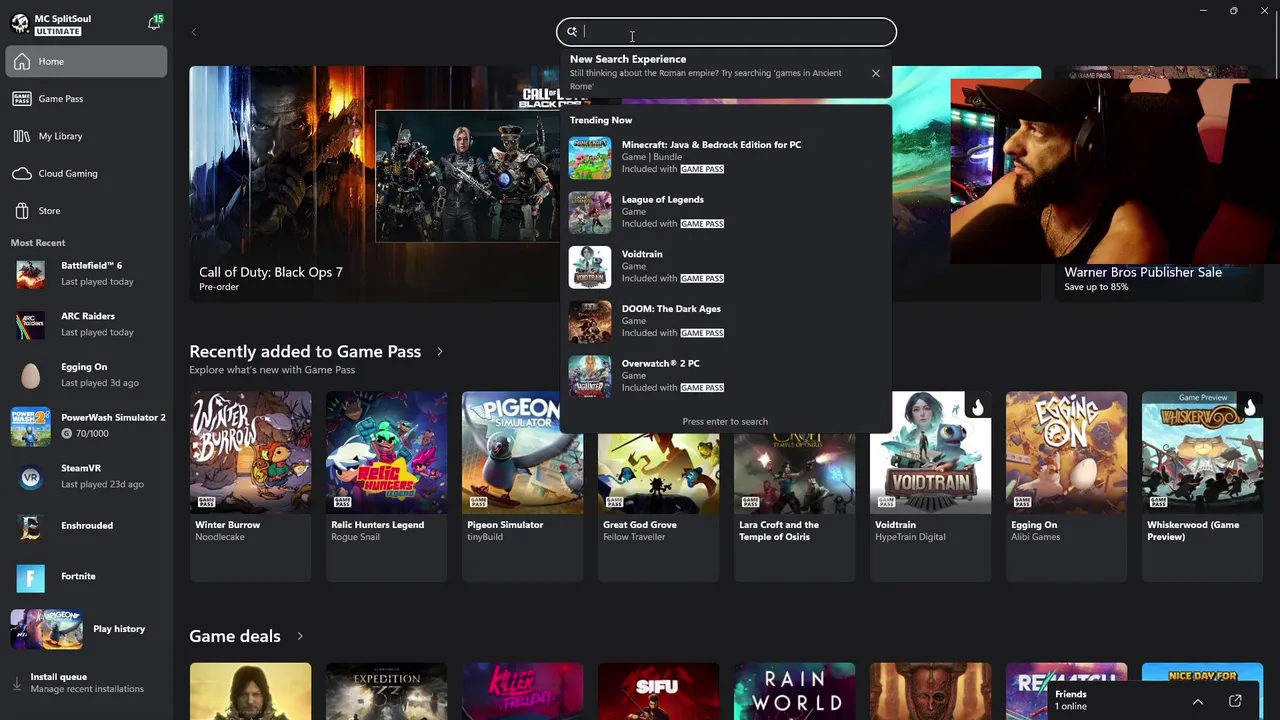This screenshot has width=1280, height=720.
Task: Open the Recently added to Game Pass heading
Action: coord(305,352)
